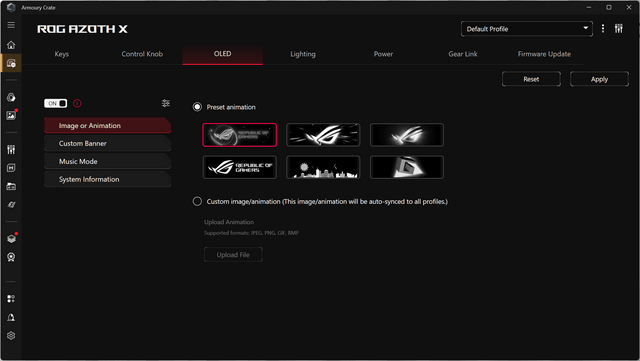Open the Default Profile dropdown
This screenshot has width=640, height=361.
point(527,29)
